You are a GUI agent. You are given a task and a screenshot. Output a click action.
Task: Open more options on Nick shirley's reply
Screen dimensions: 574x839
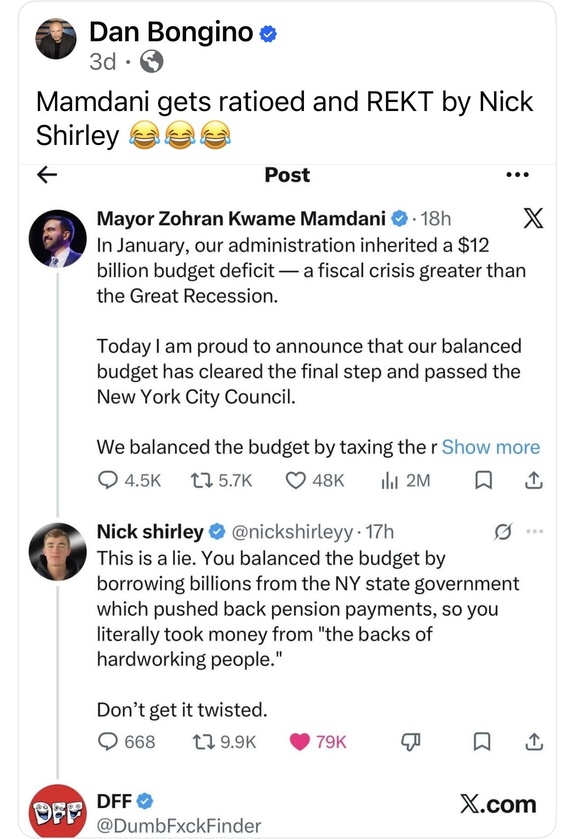[x=534, y=531]
